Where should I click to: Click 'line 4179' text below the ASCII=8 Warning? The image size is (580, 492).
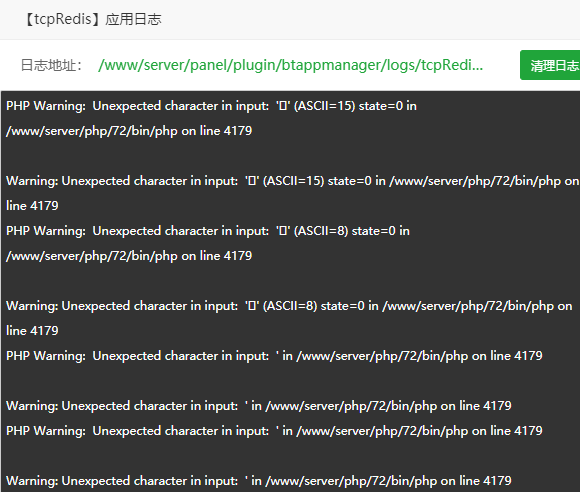pyautogui.click(x=32, y=331)
